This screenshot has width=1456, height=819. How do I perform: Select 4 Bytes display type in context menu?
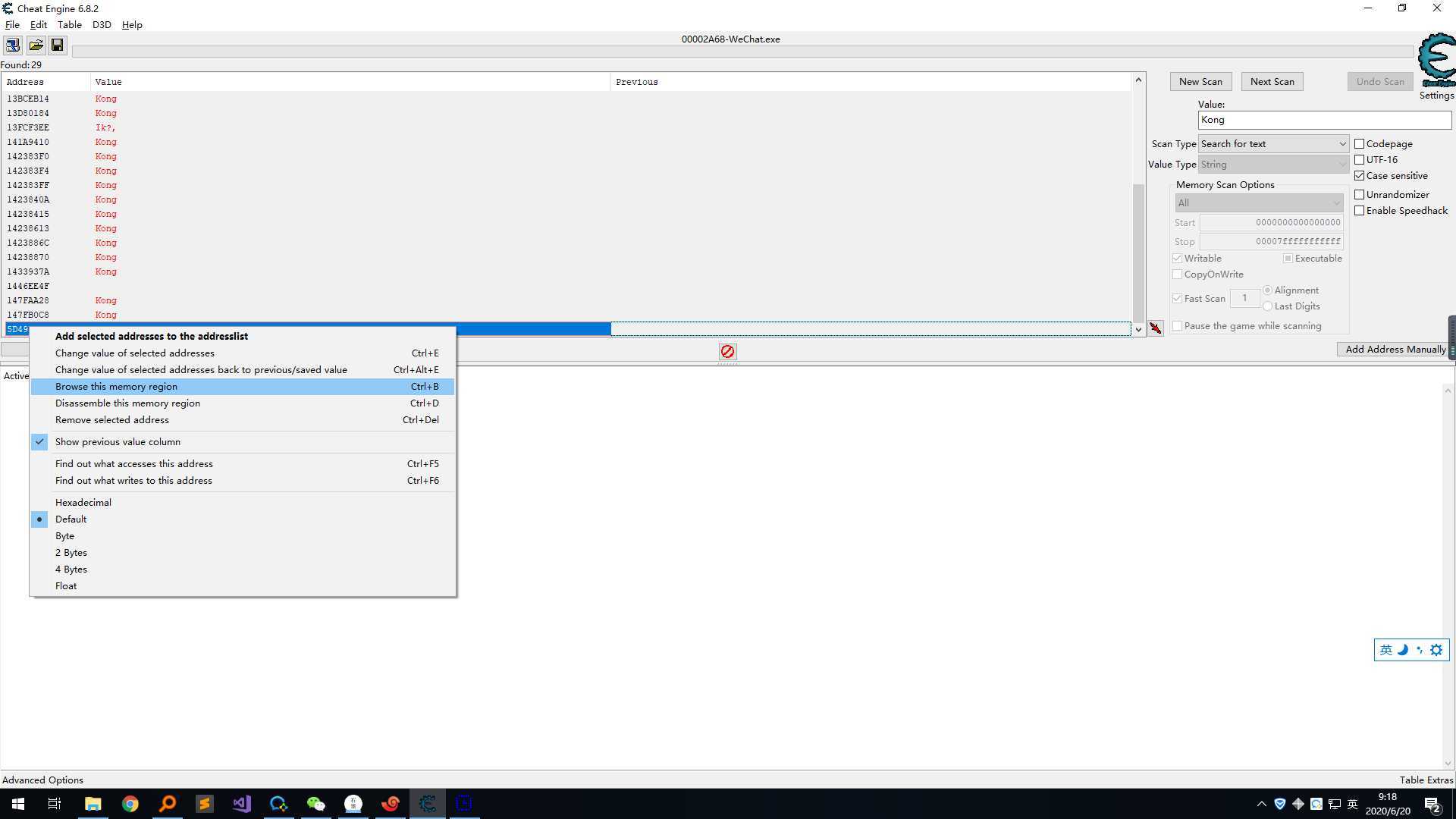coord(243,569)
